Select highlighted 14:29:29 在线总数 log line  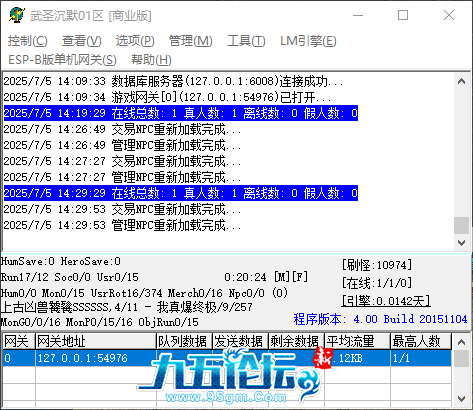tap(181, 193)
